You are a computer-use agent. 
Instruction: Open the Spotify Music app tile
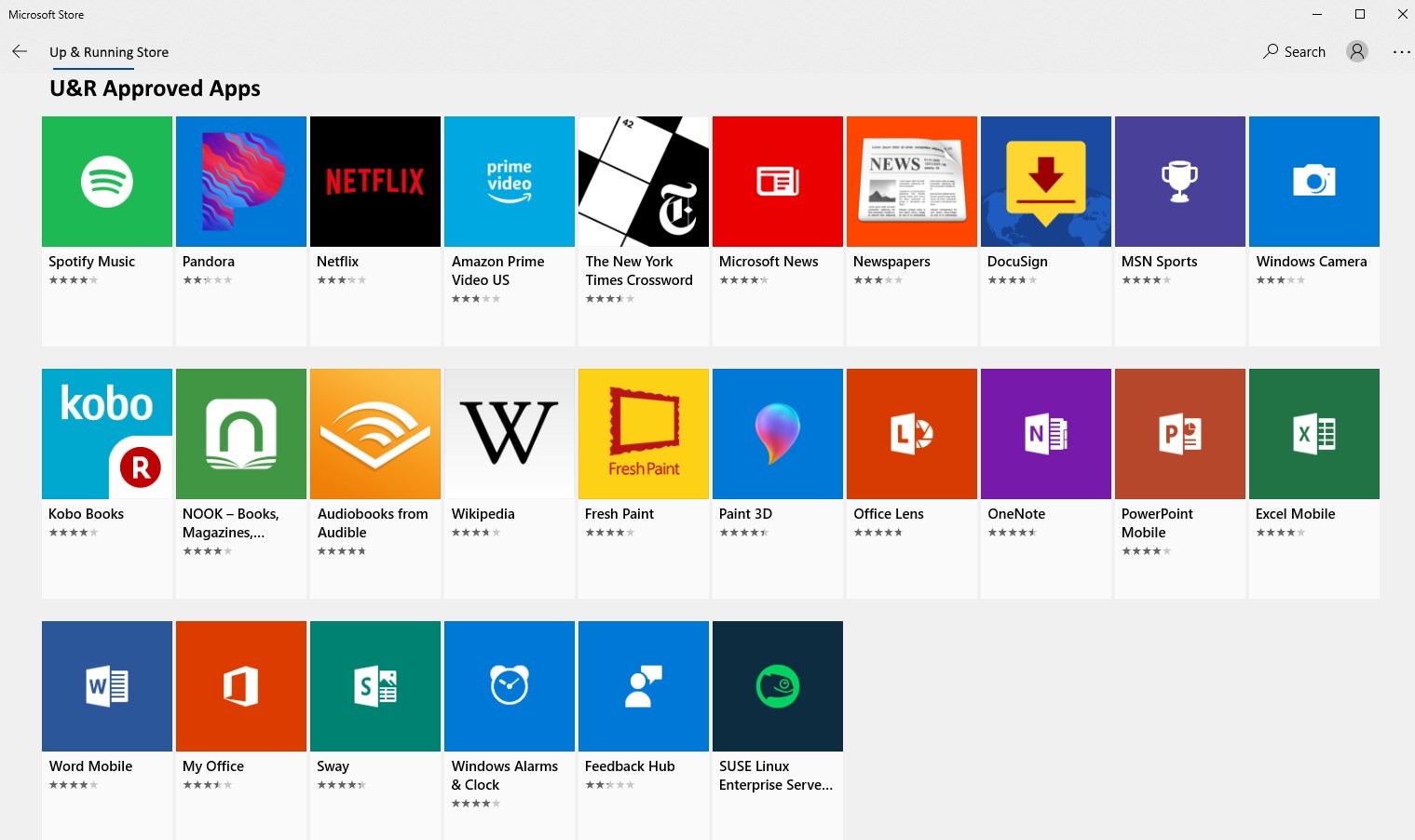click(107, 182)
